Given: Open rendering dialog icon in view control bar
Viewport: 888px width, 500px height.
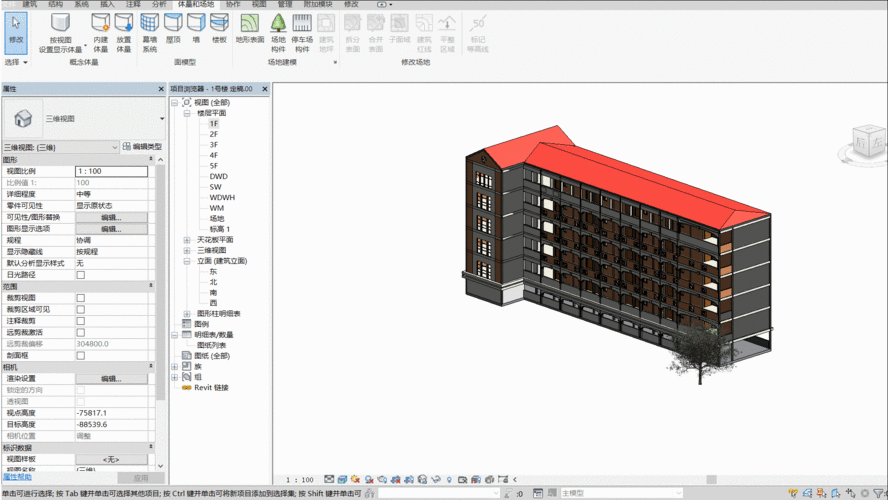Looking at the screenshot, I should point(382,479).
